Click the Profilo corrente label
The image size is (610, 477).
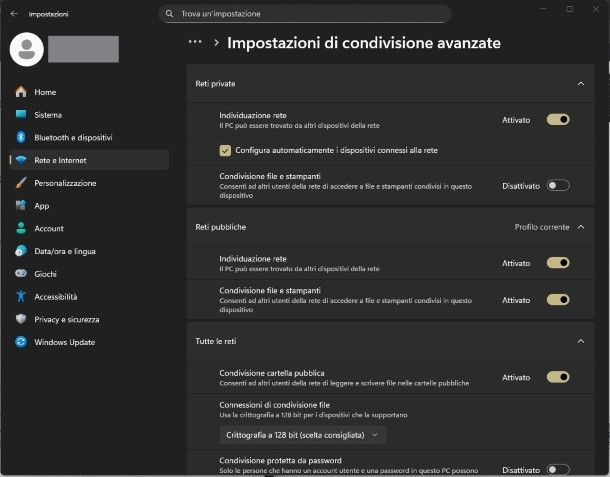pyautogui.click(x=542, y=227)
